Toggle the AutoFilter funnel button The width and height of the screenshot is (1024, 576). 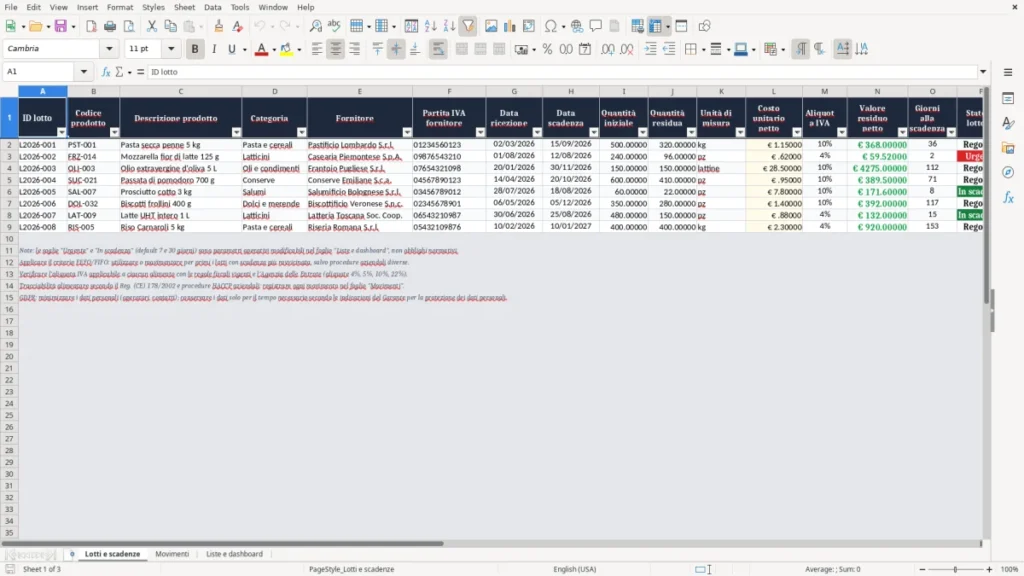tap(468, 26)
